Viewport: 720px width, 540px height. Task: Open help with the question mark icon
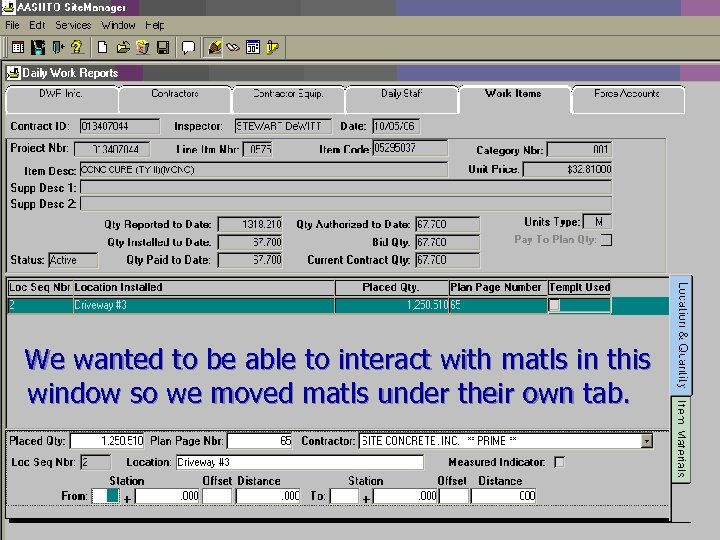point(77,47)
